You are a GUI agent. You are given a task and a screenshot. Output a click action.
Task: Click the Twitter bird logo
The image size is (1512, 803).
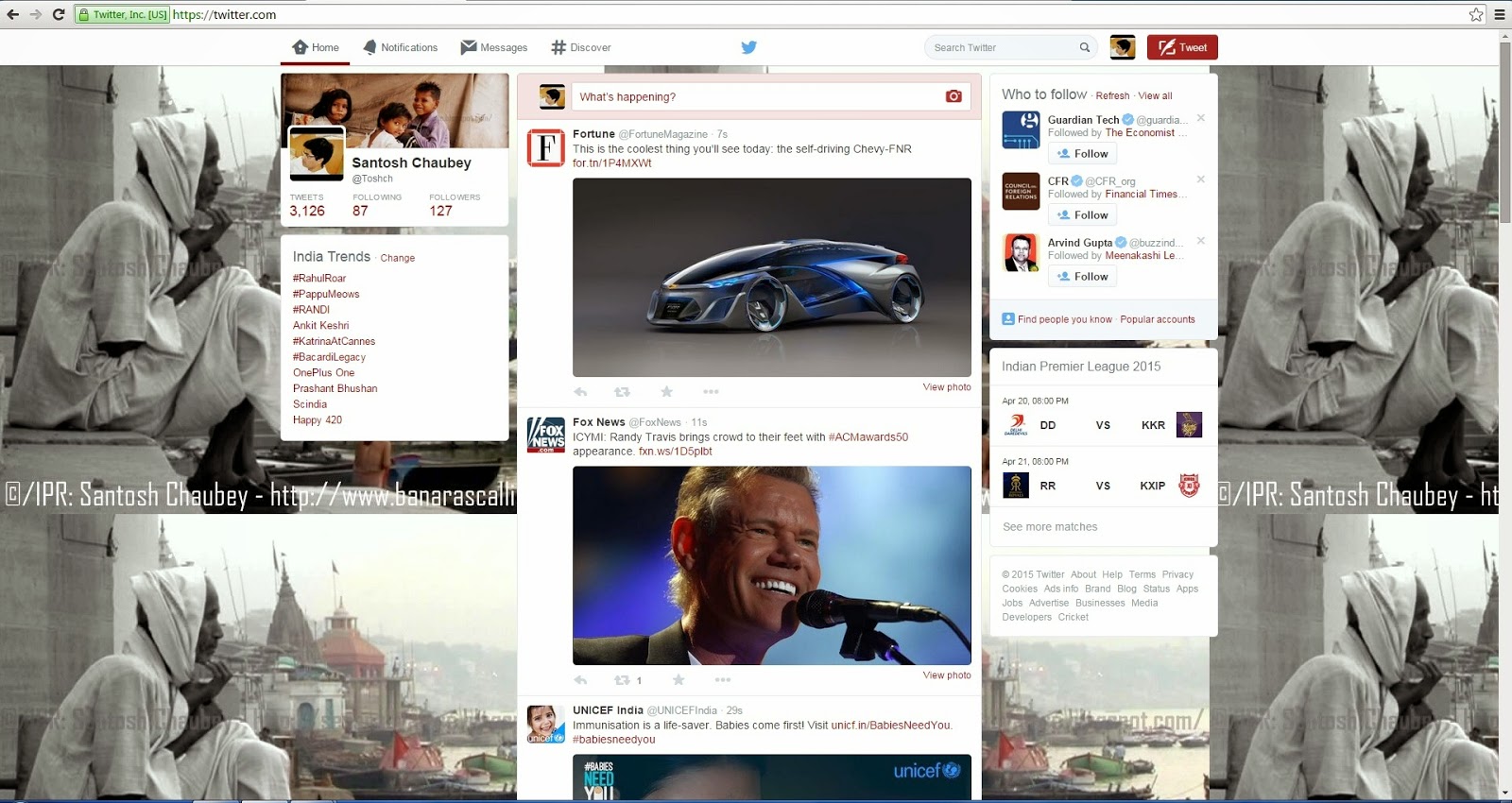click(x=748, y=47)
